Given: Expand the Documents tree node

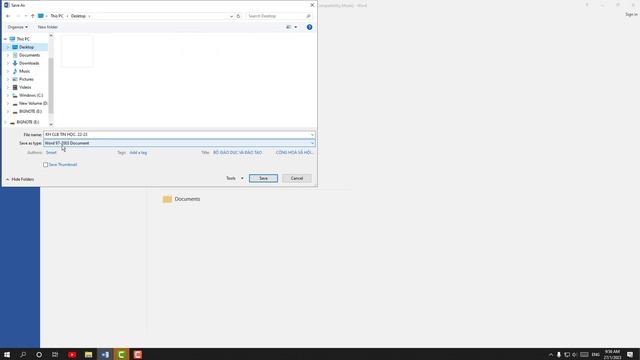Looking at the screenshot, I should click(8, 55).
